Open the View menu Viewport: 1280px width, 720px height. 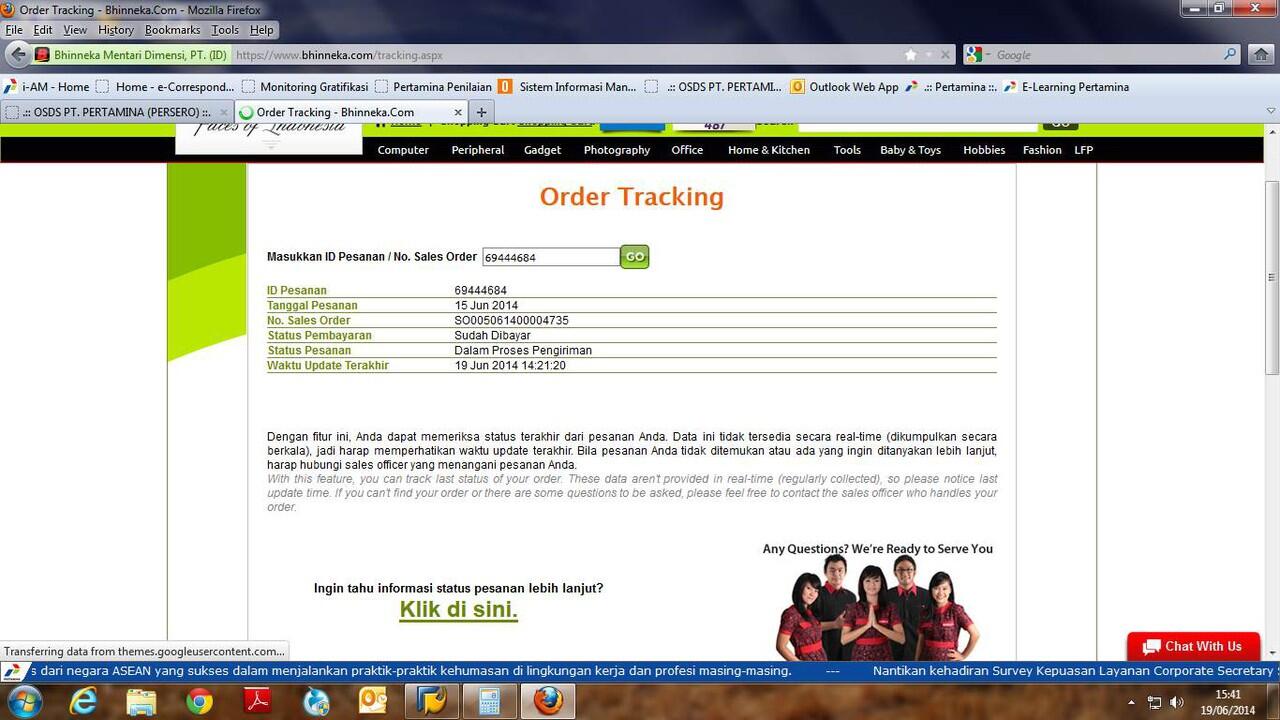click(75, 30)
